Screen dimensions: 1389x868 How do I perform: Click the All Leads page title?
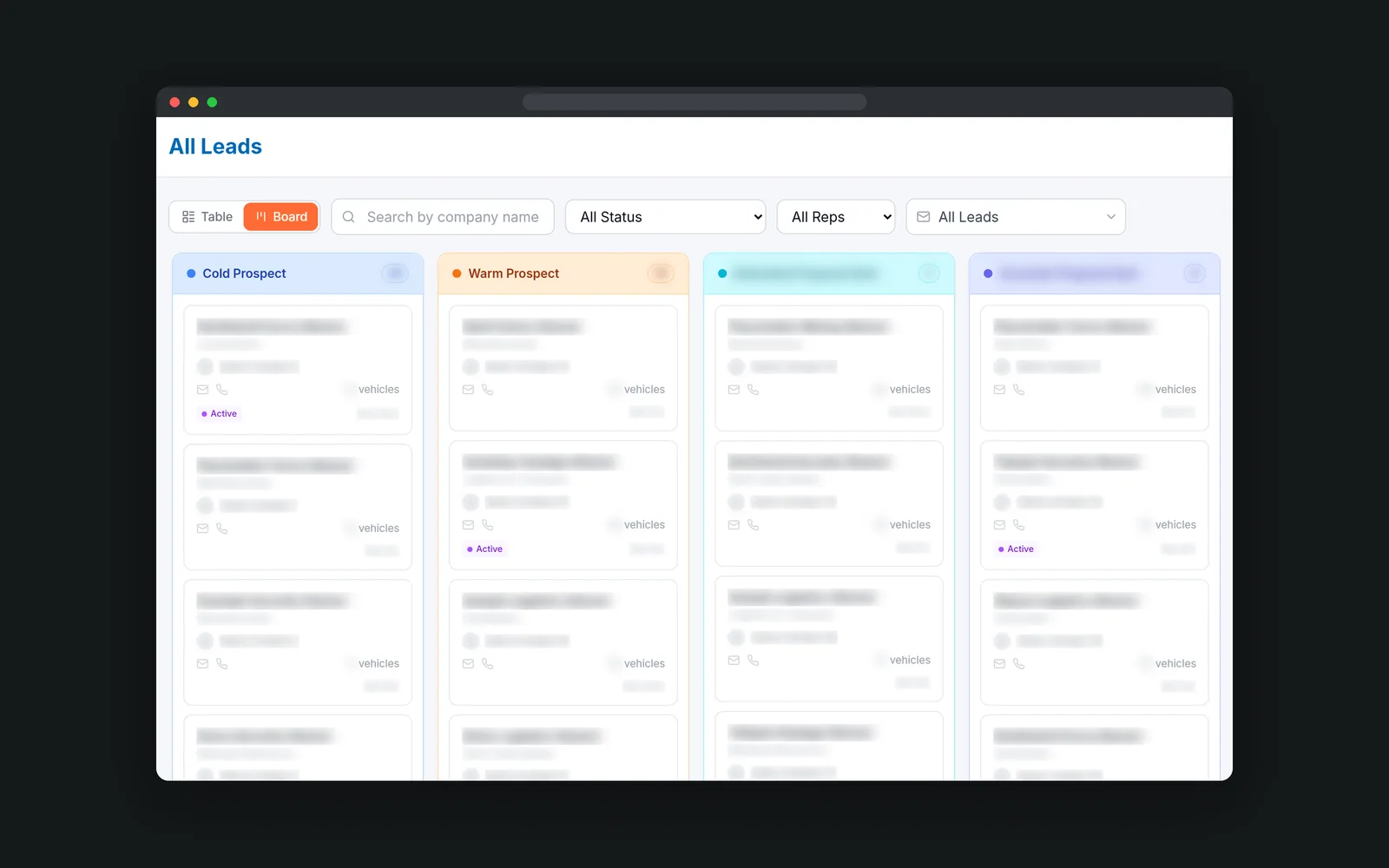pos(215,147)
